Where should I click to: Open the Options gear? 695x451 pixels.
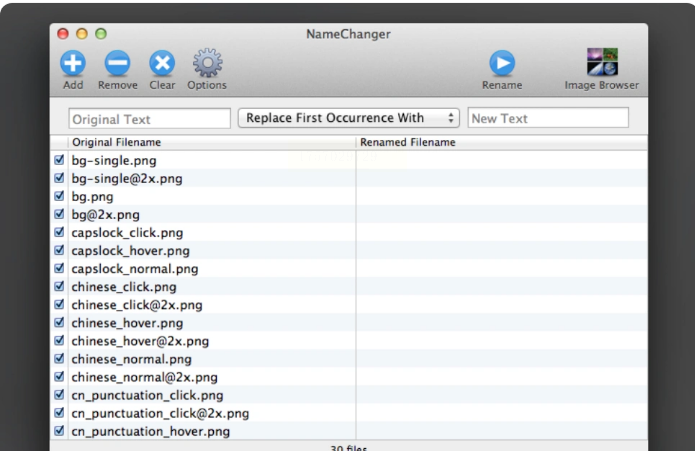pyautogui.click(x=207, y=63)
